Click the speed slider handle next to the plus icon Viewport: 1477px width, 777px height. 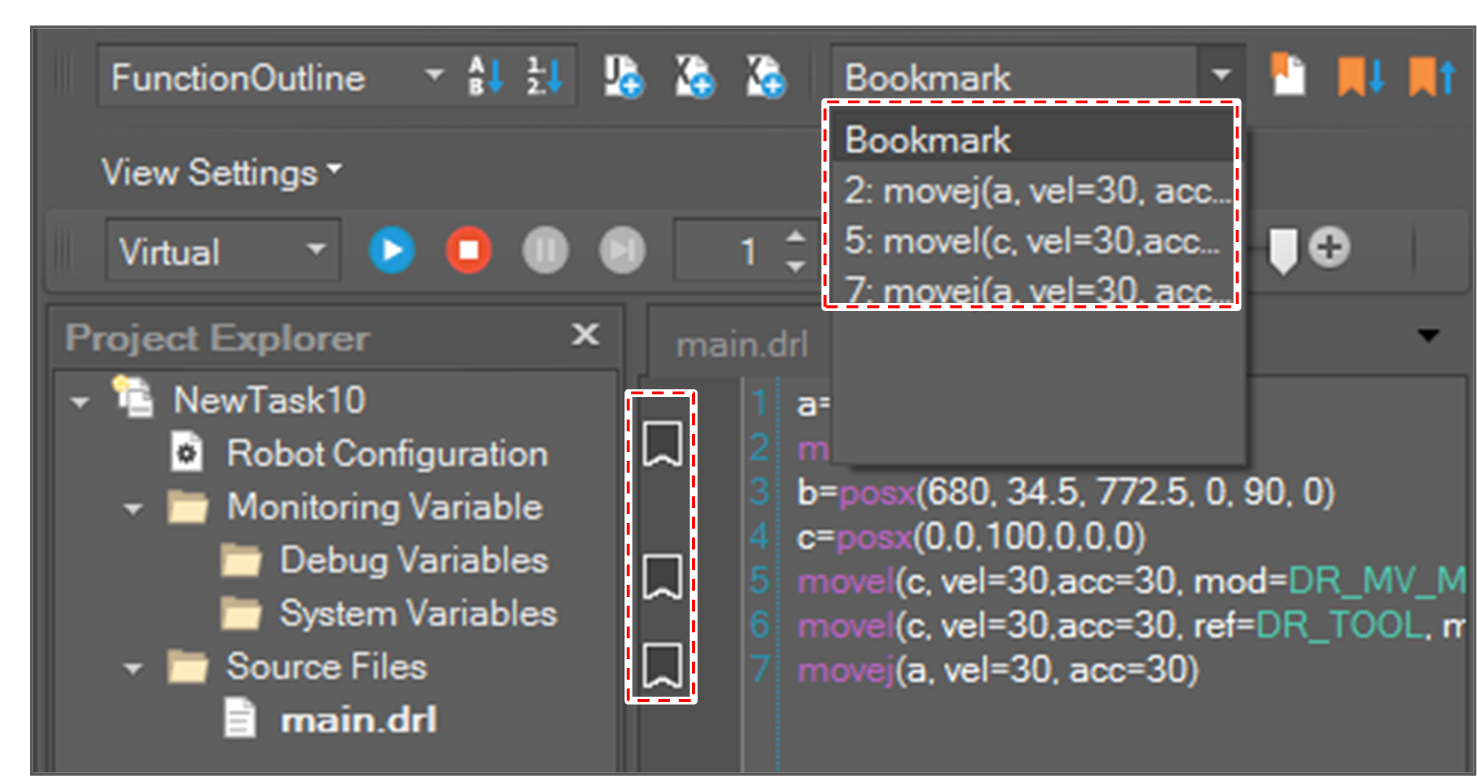[x=1283, y=250]
